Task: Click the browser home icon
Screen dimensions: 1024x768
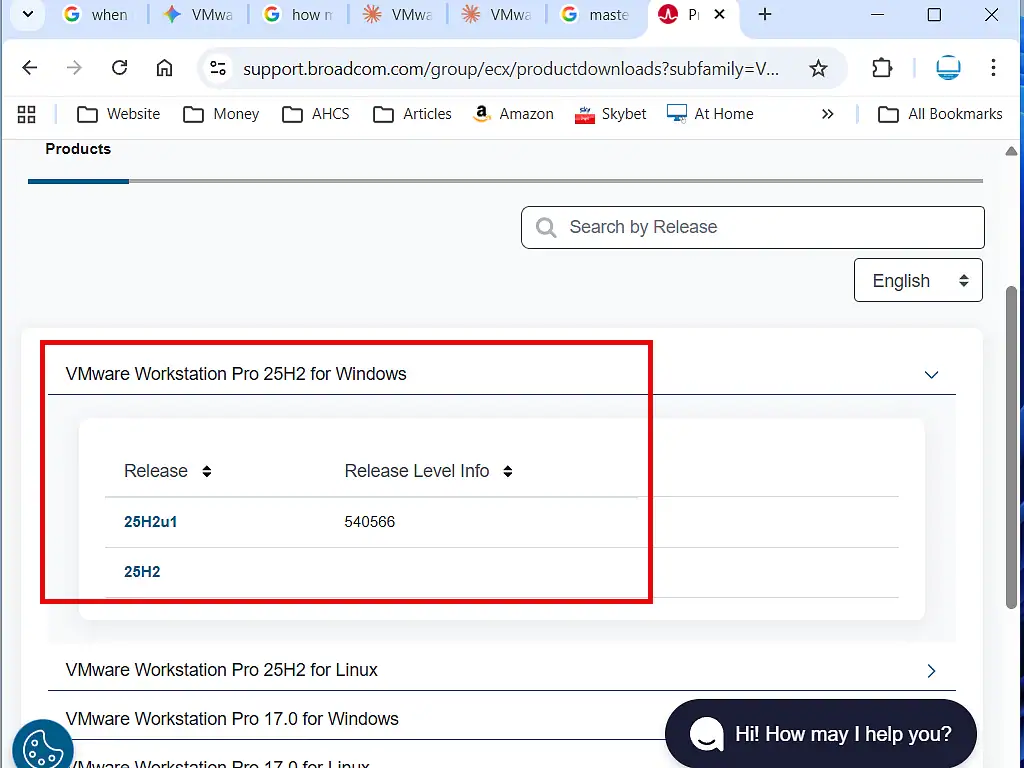Action: (164, 67)
